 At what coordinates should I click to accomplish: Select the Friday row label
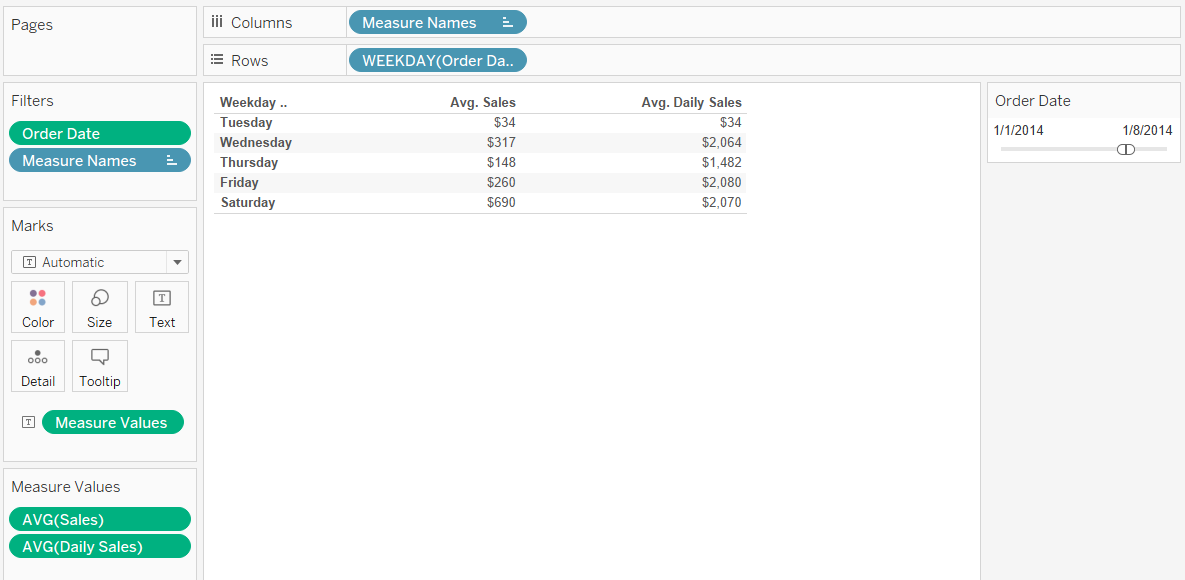[x=240, y=182]
